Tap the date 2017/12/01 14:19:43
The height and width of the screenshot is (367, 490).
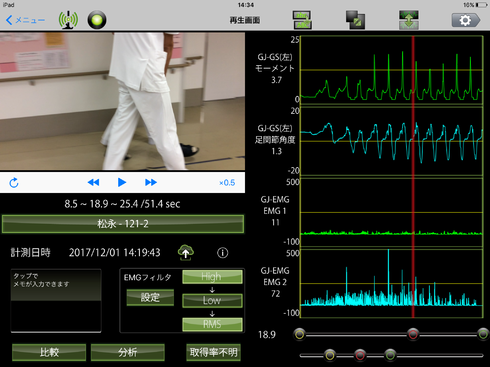[x=115, y=253]
